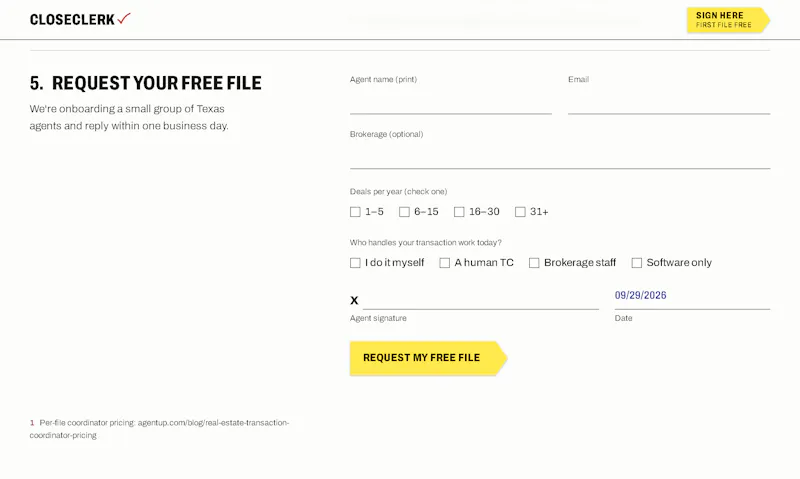Image resolution: width=800 pixels, height=479 pixels.
Task: Tick the A human TC checkbox
Action: (x=444, y=263)
